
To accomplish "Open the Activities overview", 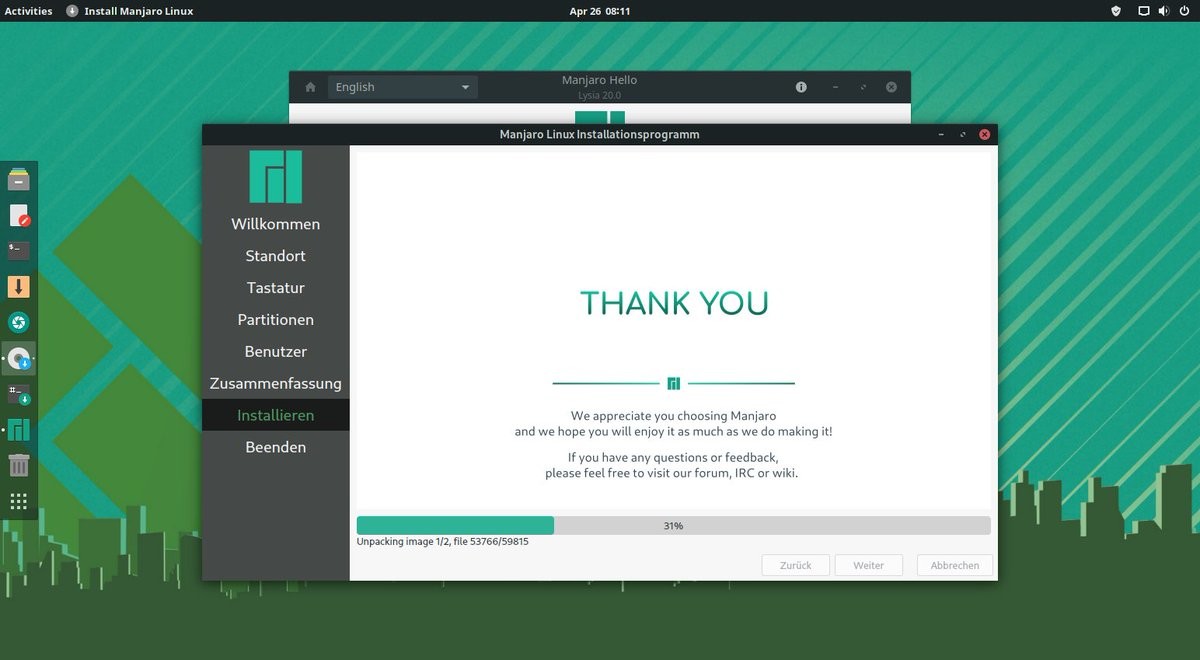I will click(x=28, y=11).
